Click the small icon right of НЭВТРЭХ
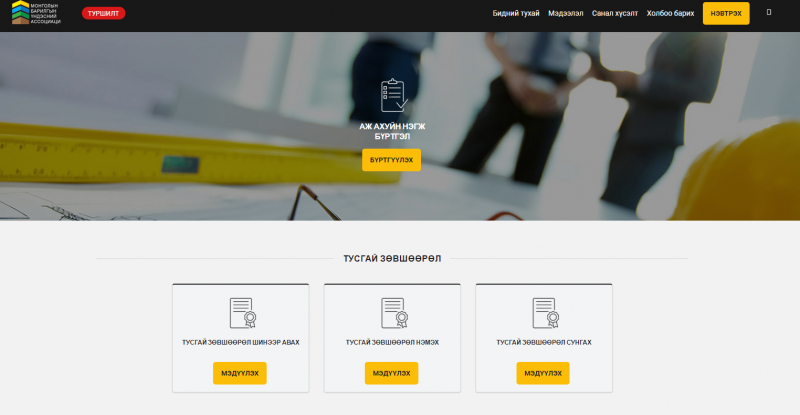Screen dimensions: 800x415 click(x=768, y=13)
